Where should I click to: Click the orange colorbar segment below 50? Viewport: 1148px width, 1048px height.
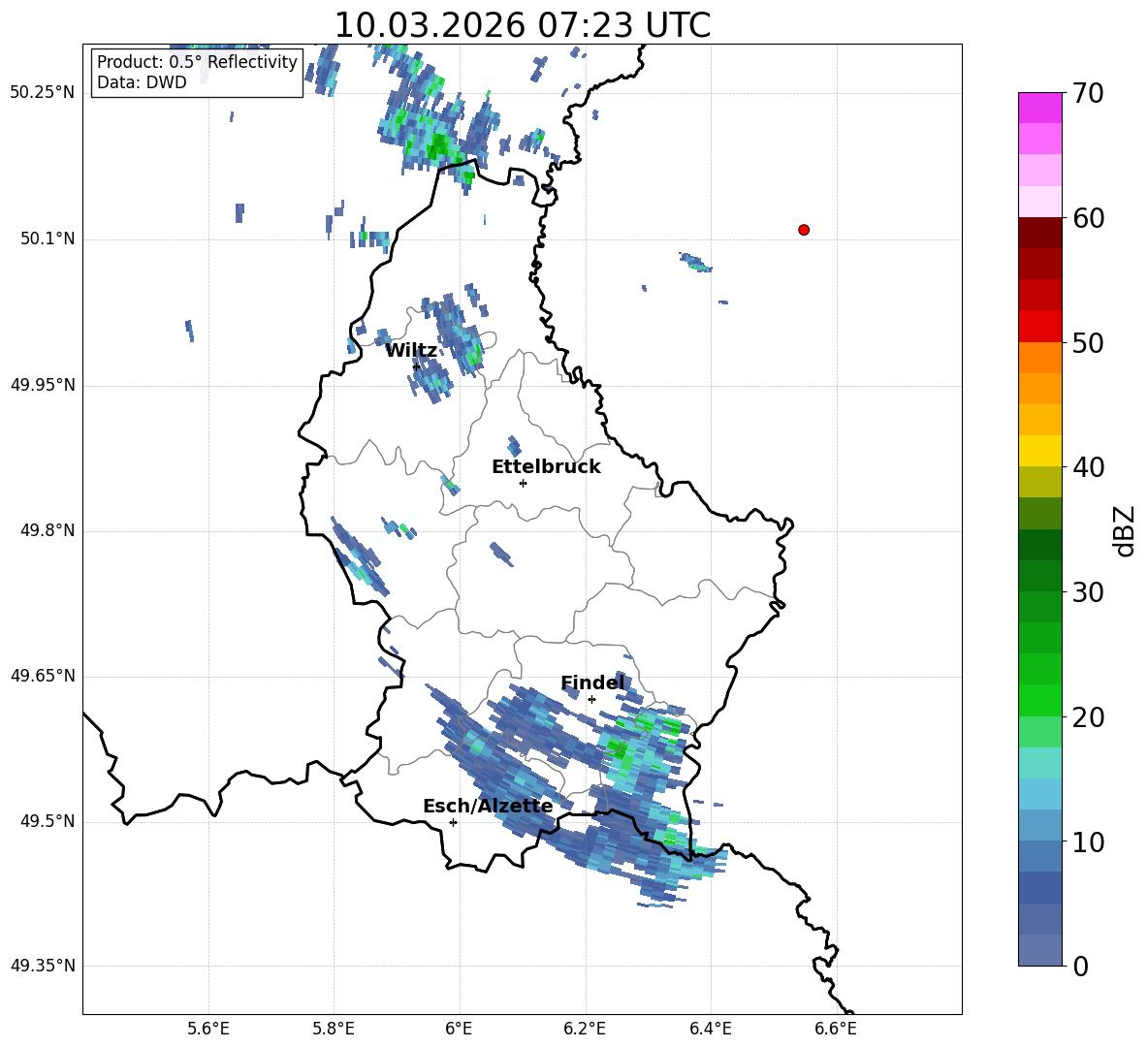pos(1039,358)
